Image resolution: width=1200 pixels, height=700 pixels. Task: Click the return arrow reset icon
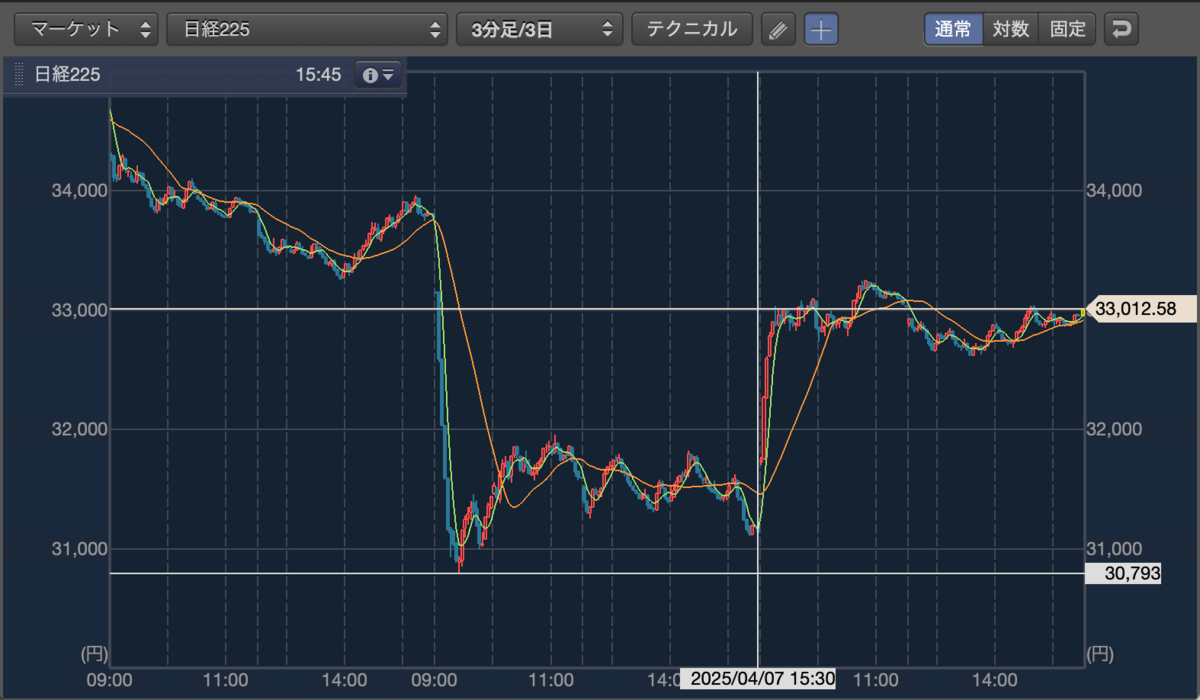[1121, 29]
